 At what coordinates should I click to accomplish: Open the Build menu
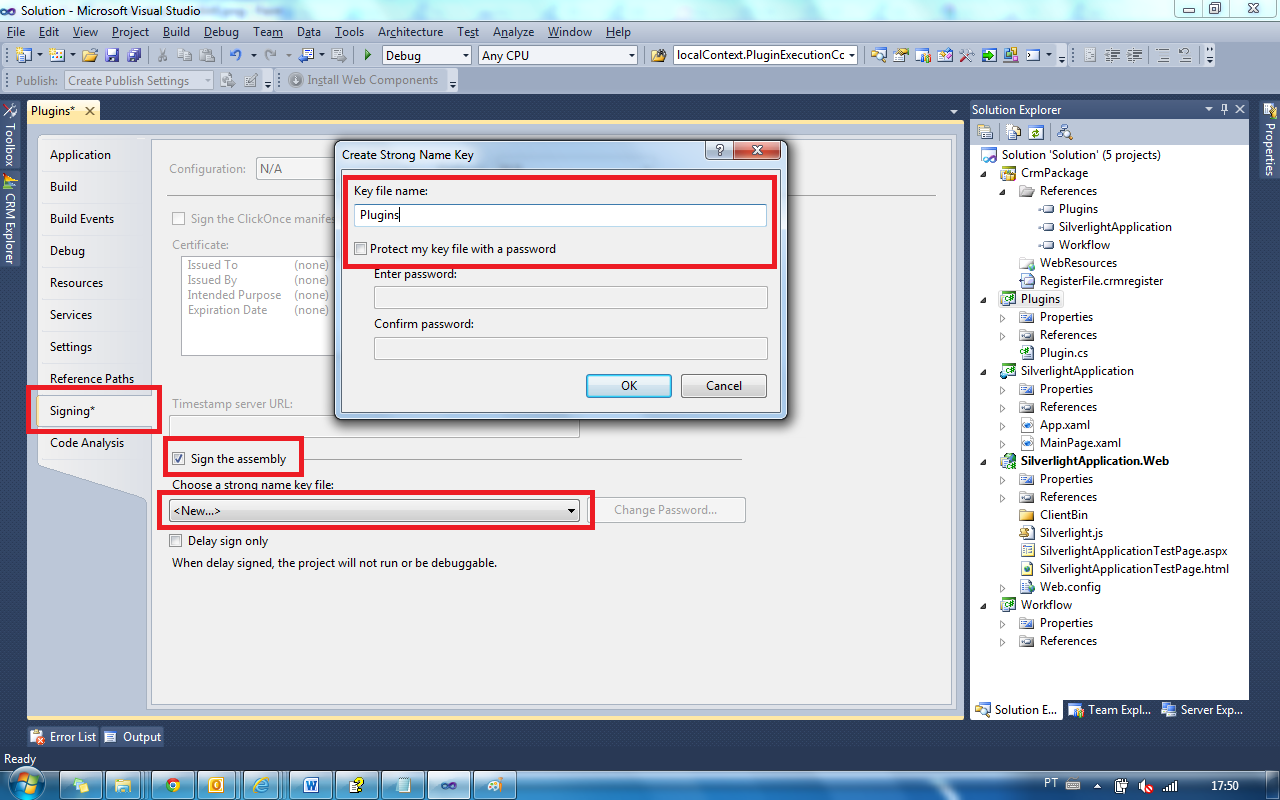(176, 32)
